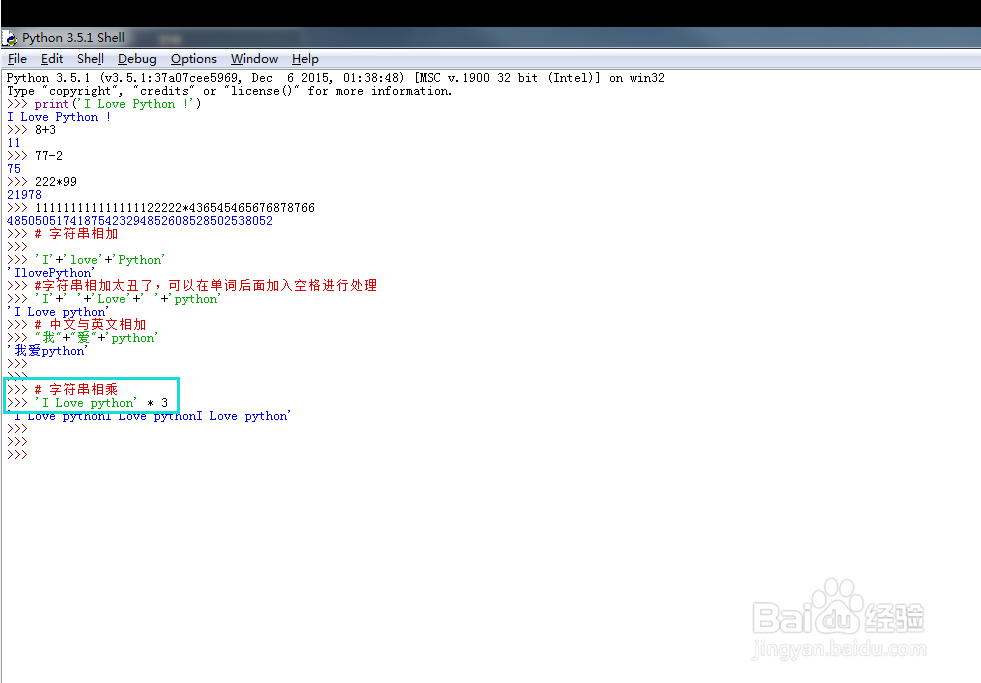Viewport: 981px width, 683px height.
Task: Click the output '我爱python'
Action: click(48, 351)
